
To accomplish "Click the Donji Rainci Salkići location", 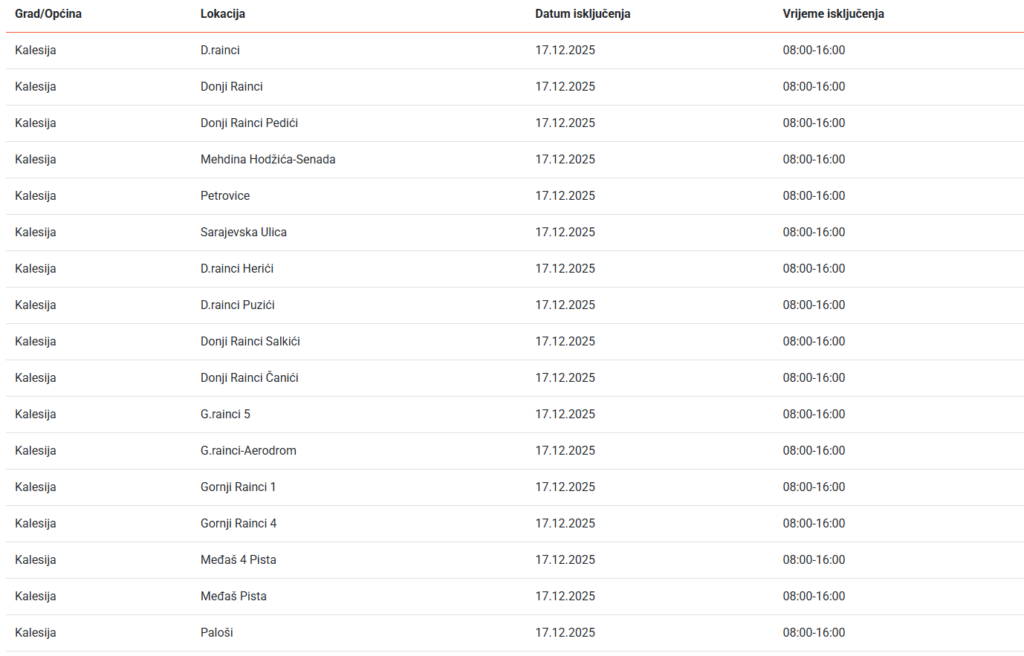I will [x=250, y=341].
